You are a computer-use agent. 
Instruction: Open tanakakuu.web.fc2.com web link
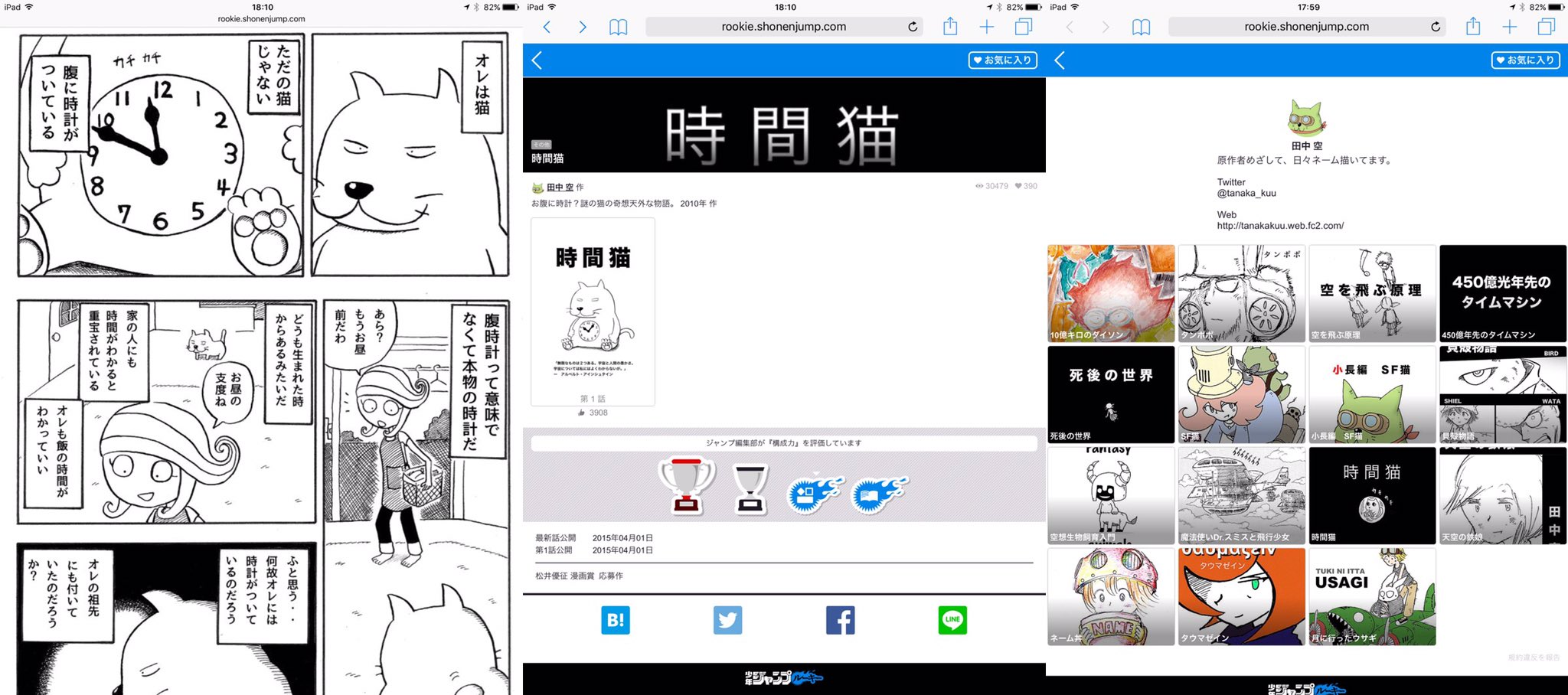(1280, 226)
